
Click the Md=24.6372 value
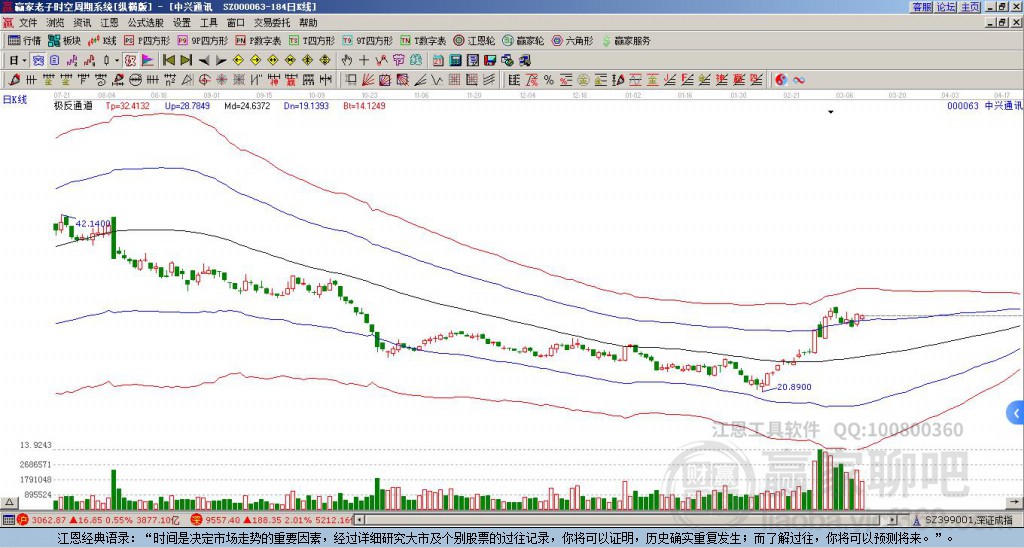(247, 105)
